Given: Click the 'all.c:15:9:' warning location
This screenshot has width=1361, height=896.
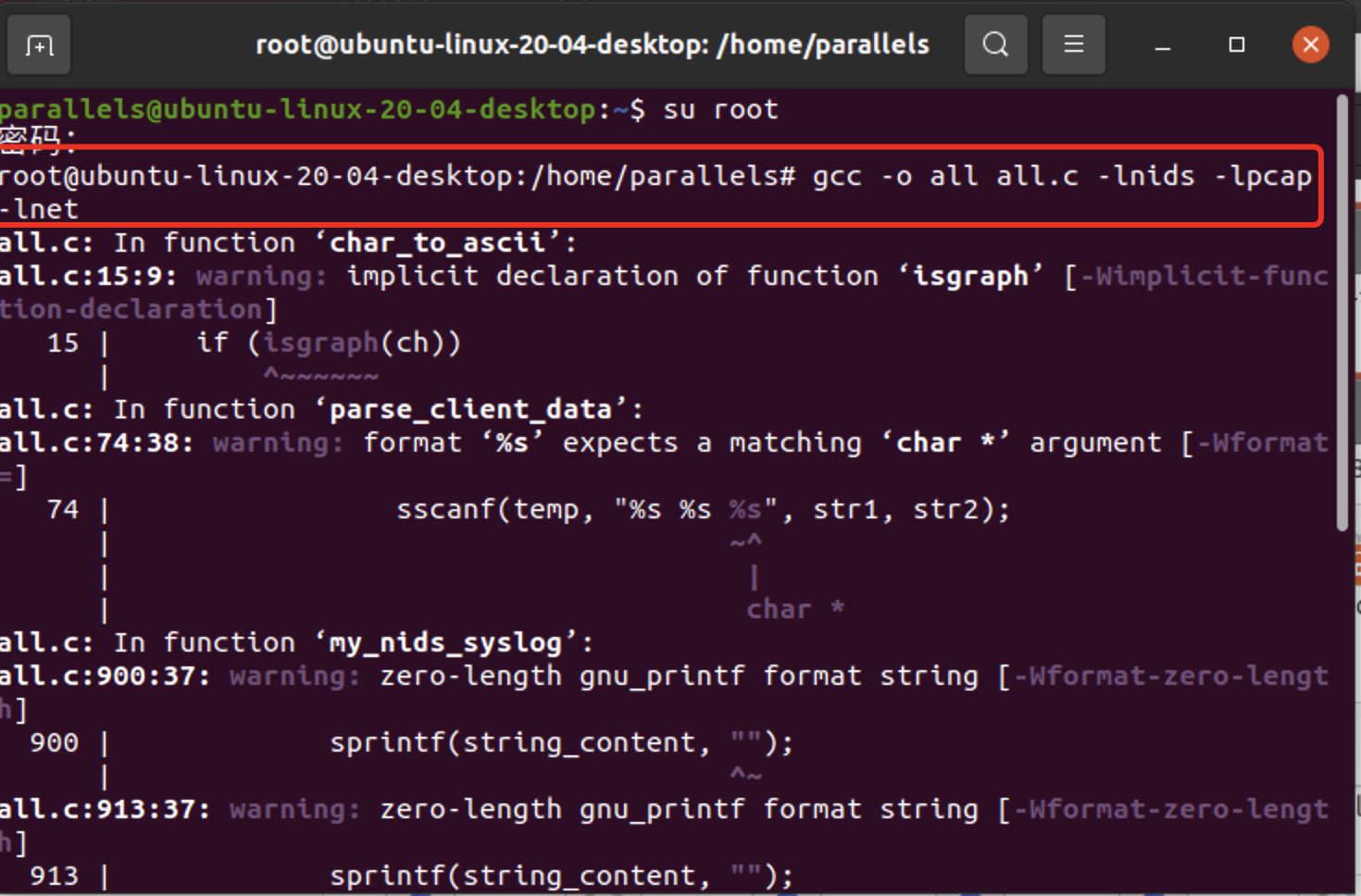Looking at the screenshot, I should tap(88, 276).
